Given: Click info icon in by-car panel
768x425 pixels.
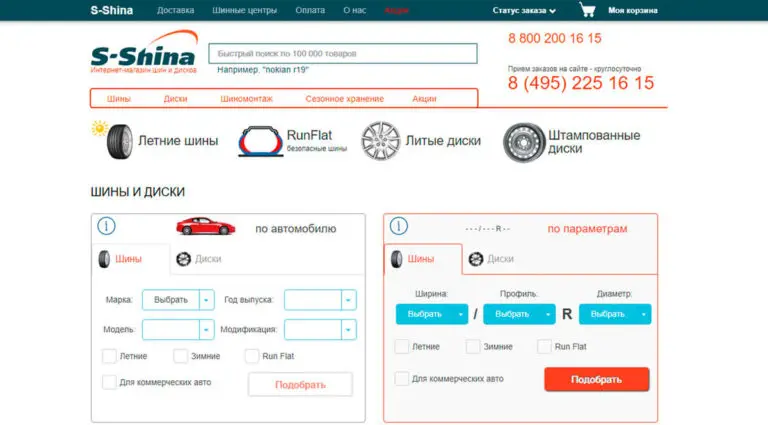Looking at the screenshot, I should [106, 226].
